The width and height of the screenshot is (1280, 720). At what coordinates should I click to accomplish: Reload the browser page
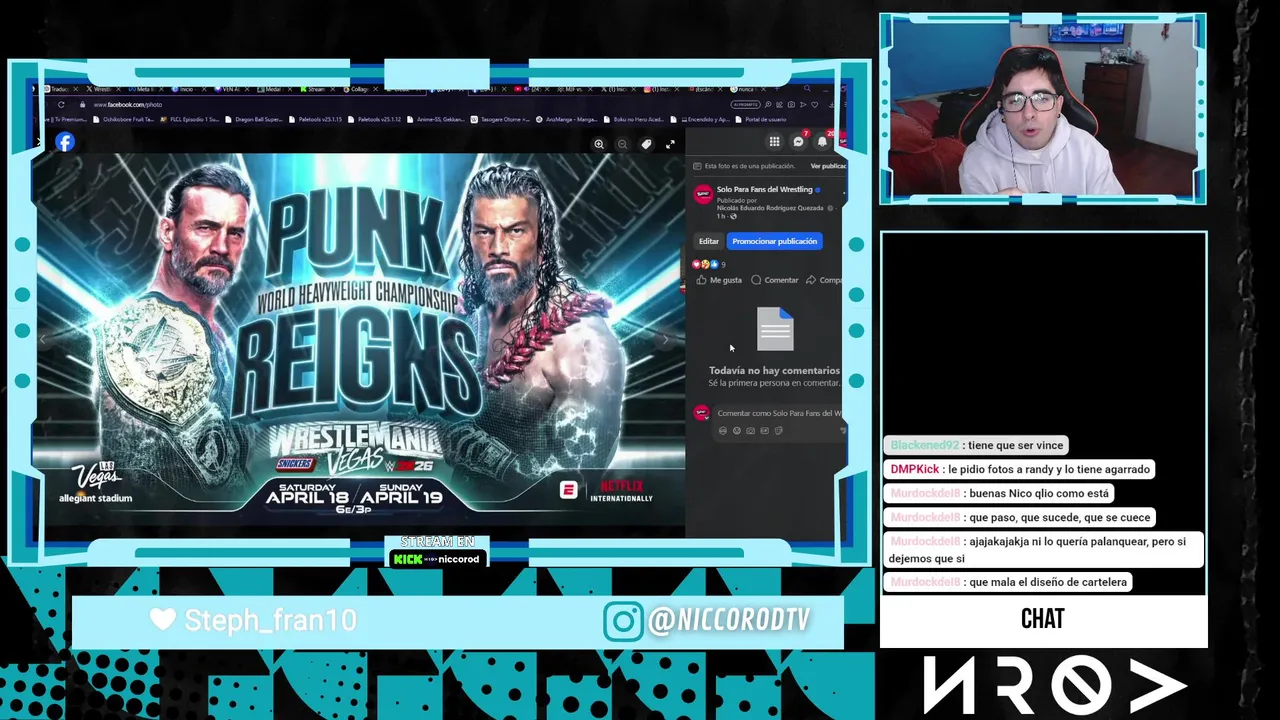61,104
